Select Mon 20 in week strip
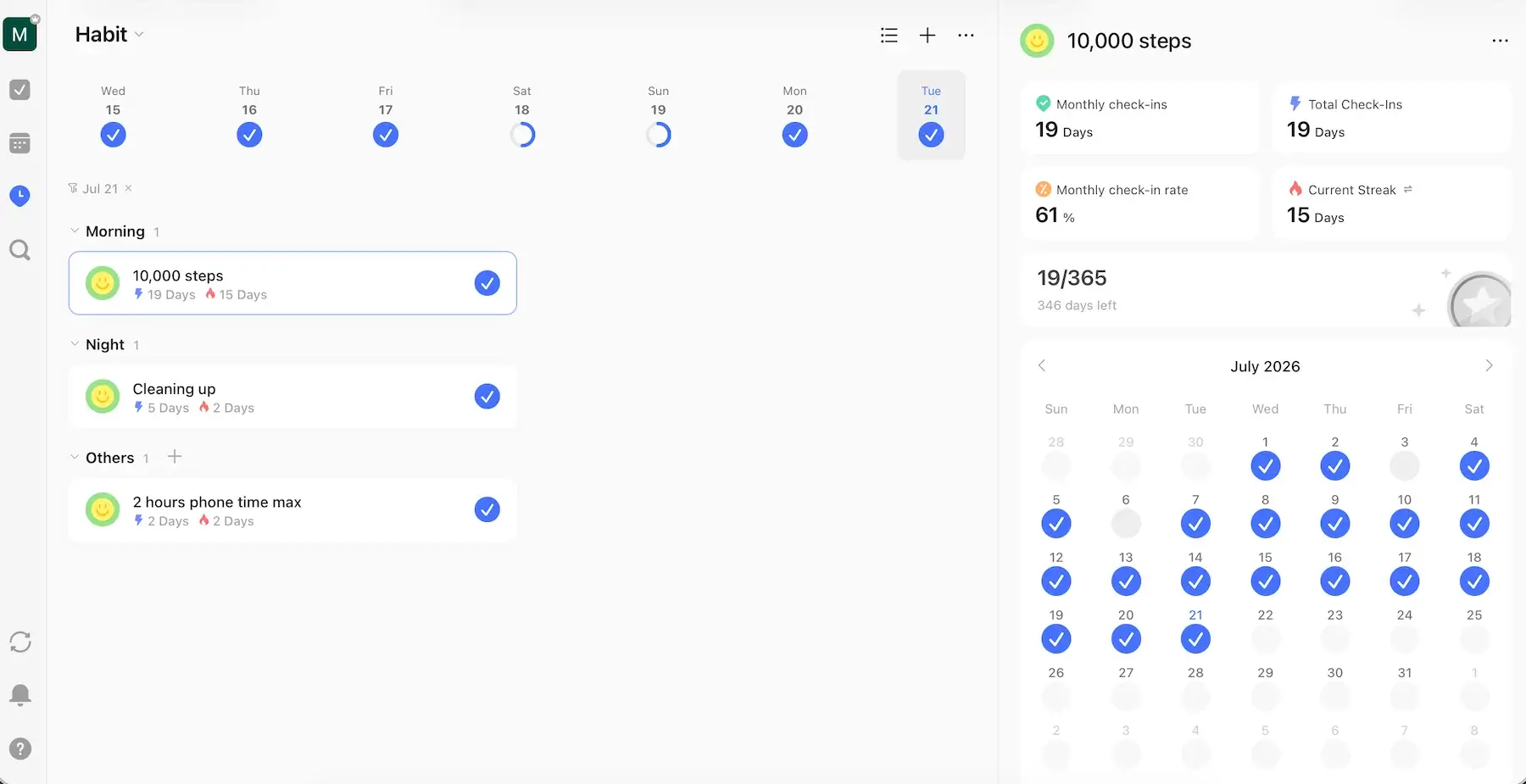The height and width of the screenshot is (784, 1526). click(x=794, y=116)
